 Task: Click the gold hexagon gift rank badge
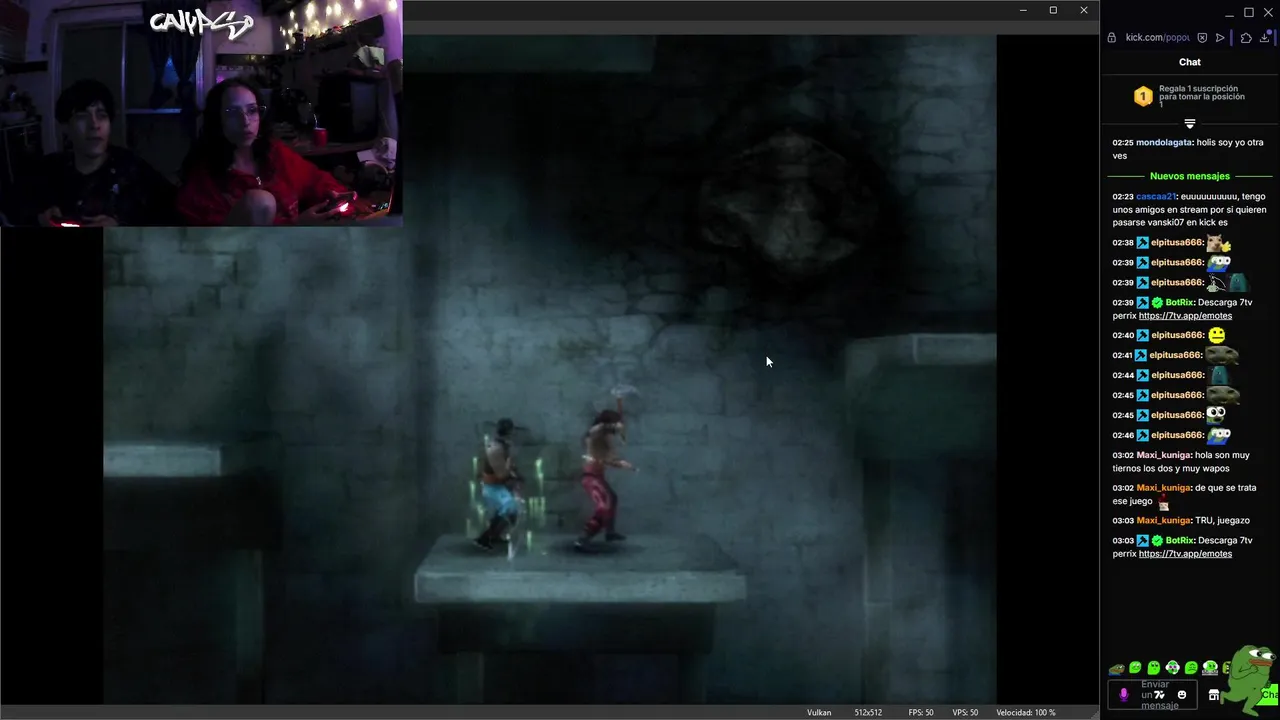[1143, 96]
